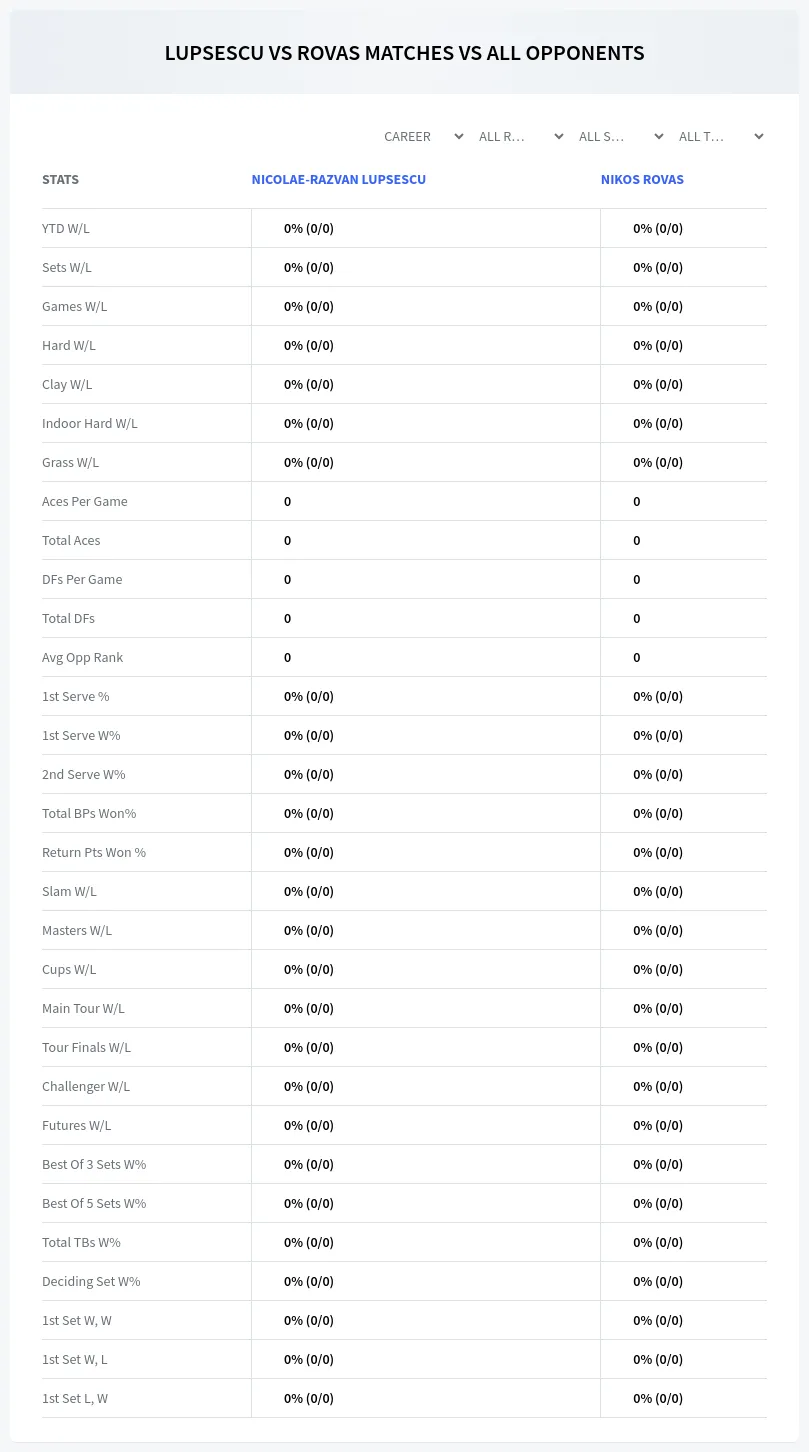Select the STATS column header
Image resolution: width=809 pixels, height=1452 pixels.
click(60, 180)
